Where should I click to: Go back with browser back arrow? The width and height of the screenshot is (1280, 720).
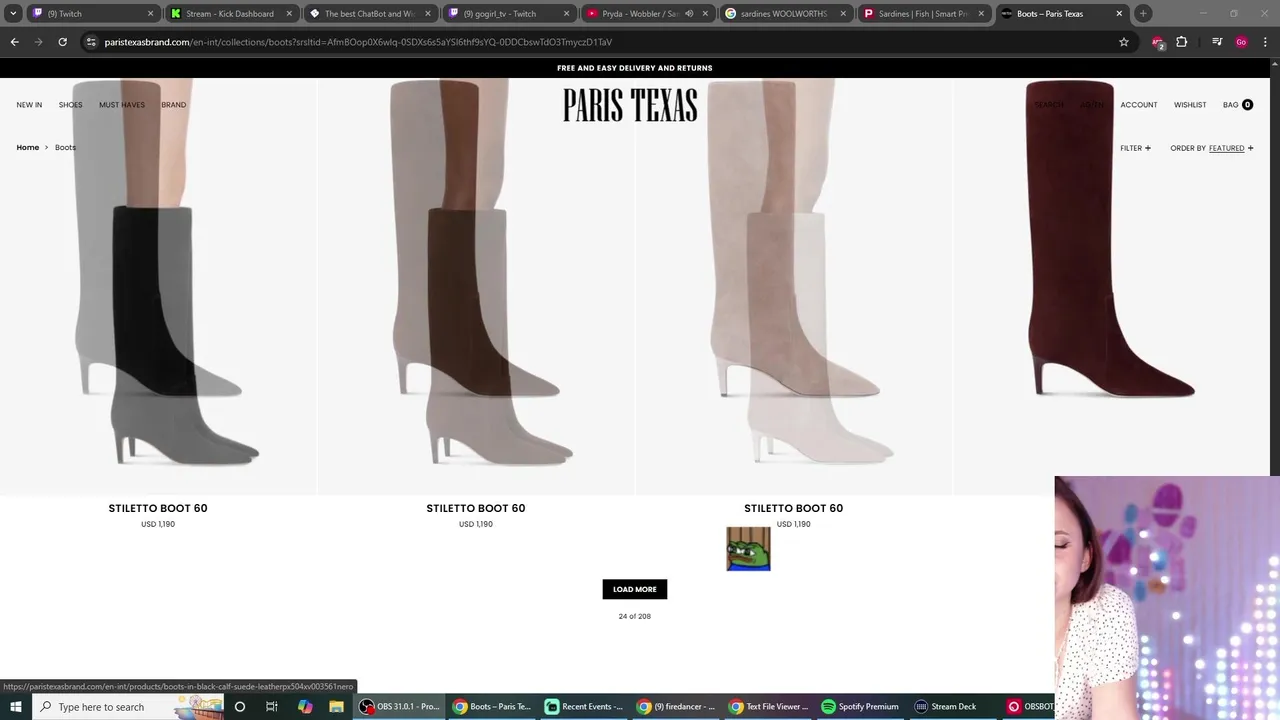(14, 42)
